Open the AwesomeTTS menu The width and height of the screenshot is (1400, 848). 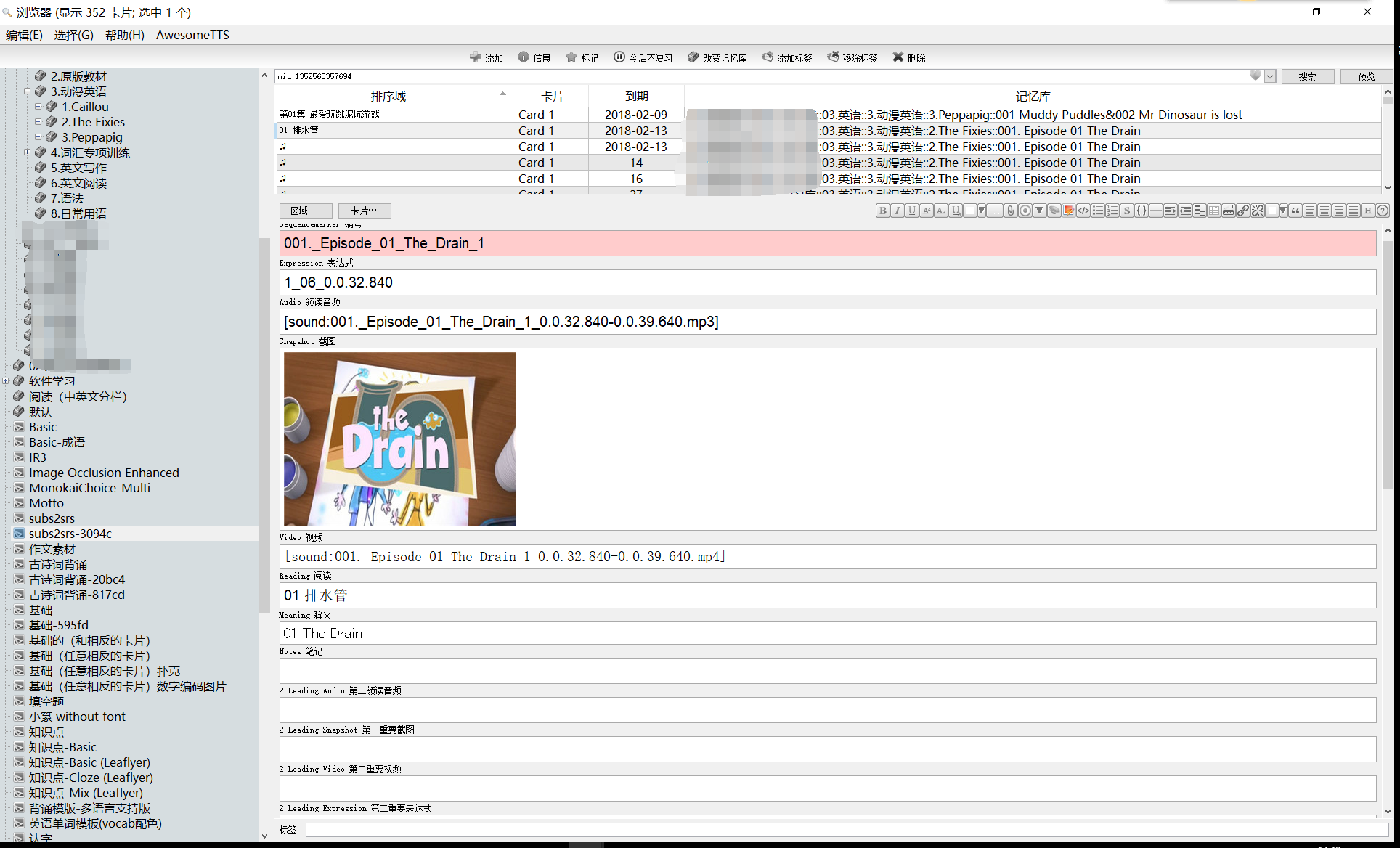[192, 35]
